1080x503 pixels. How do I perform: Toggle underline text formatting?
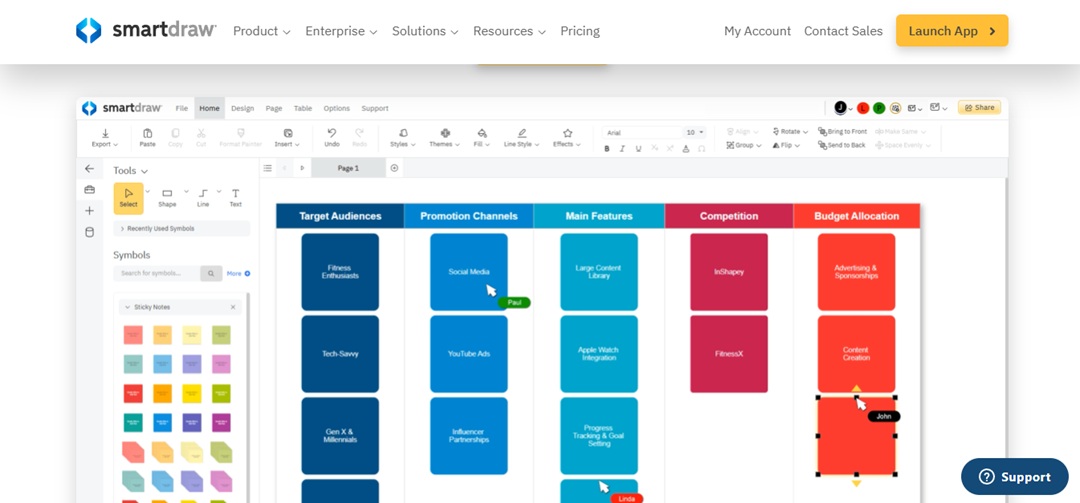(638, 149)
